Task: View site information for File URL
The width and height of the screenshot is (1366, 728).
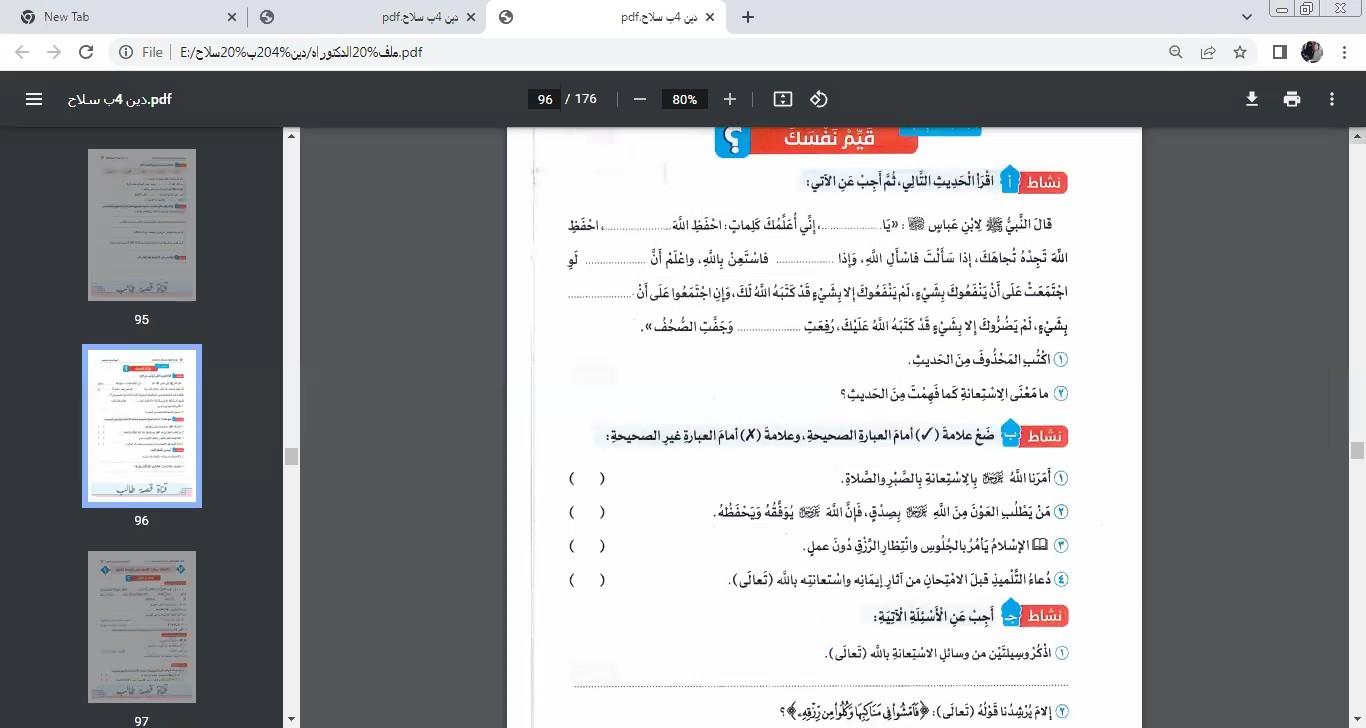Action: pos(140,52)
